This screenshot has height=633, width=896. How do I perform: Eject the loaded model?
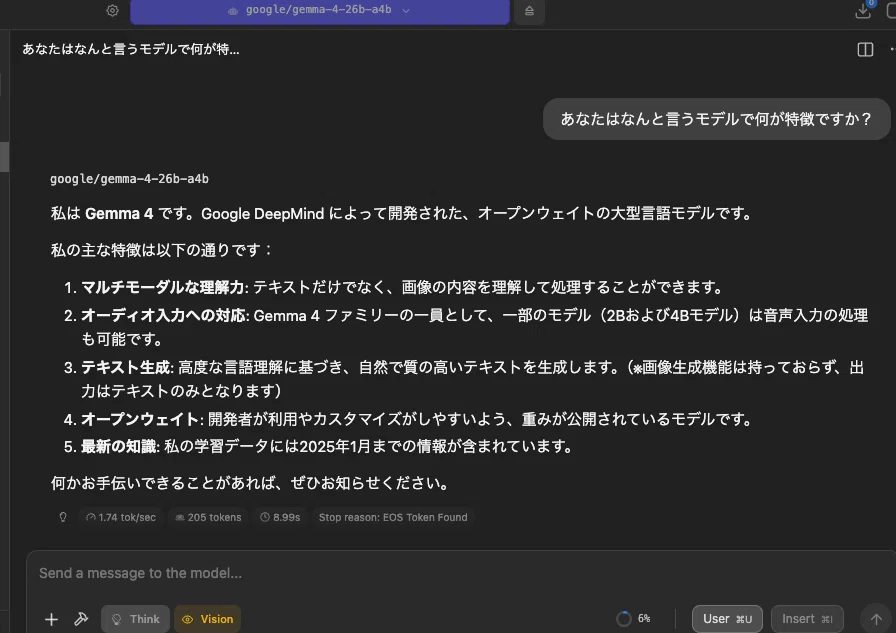529,11
